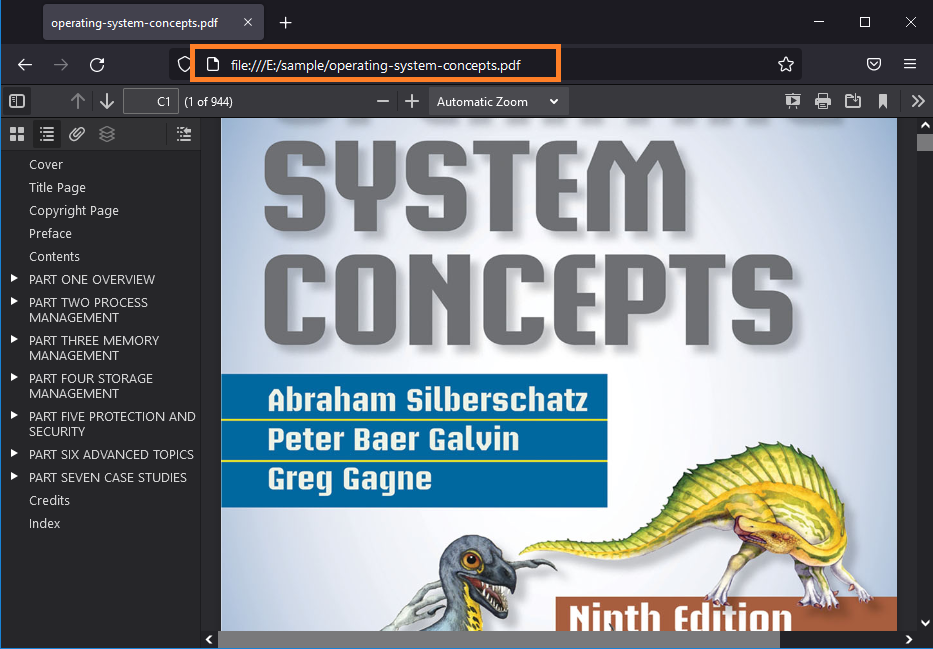Open Credits outline entry
The image size is (933, 649).
click(x=49, y=501)
